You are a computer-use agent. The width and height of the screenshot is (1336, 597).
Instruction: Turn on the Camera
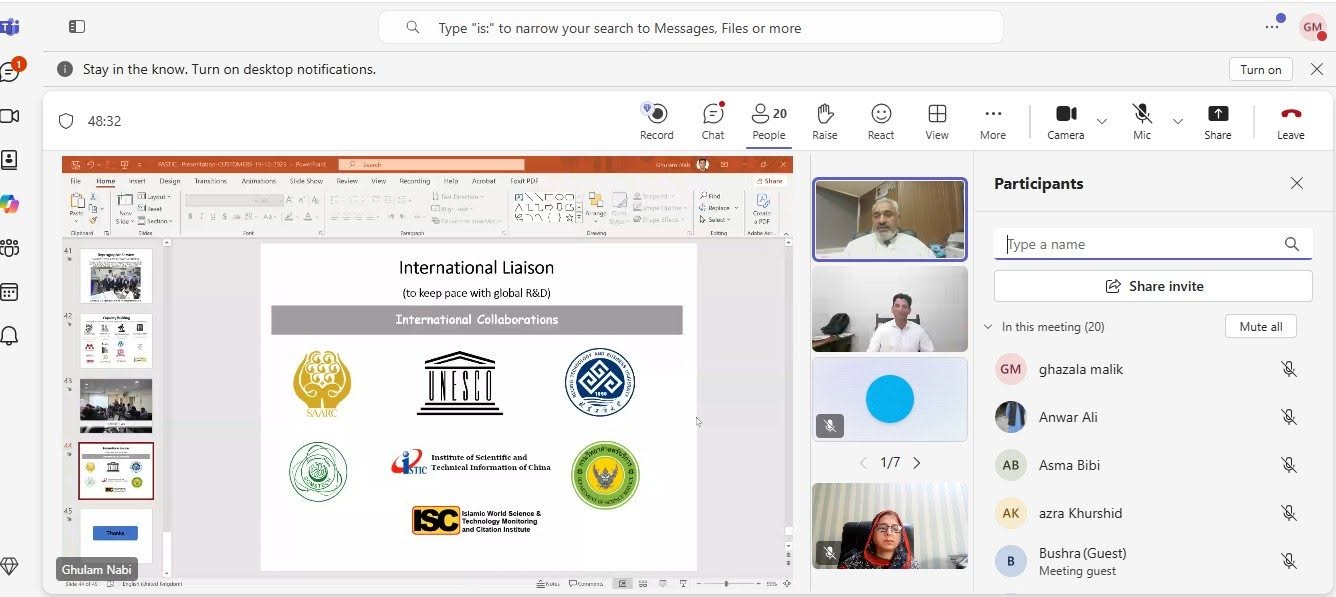pos(1066,121)
